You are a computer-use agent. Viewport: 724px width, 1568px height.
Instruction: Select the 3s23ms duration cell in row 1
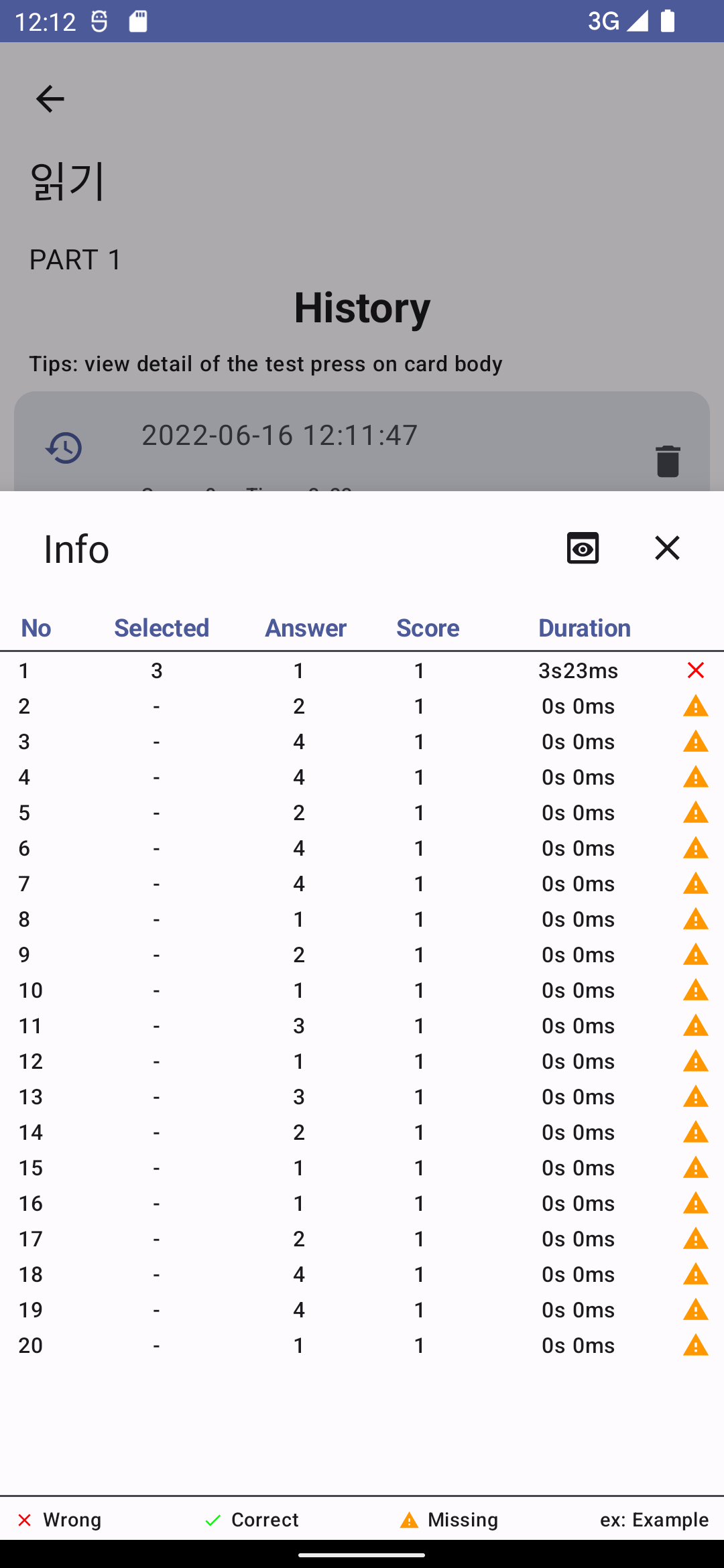tap(578, 671)
